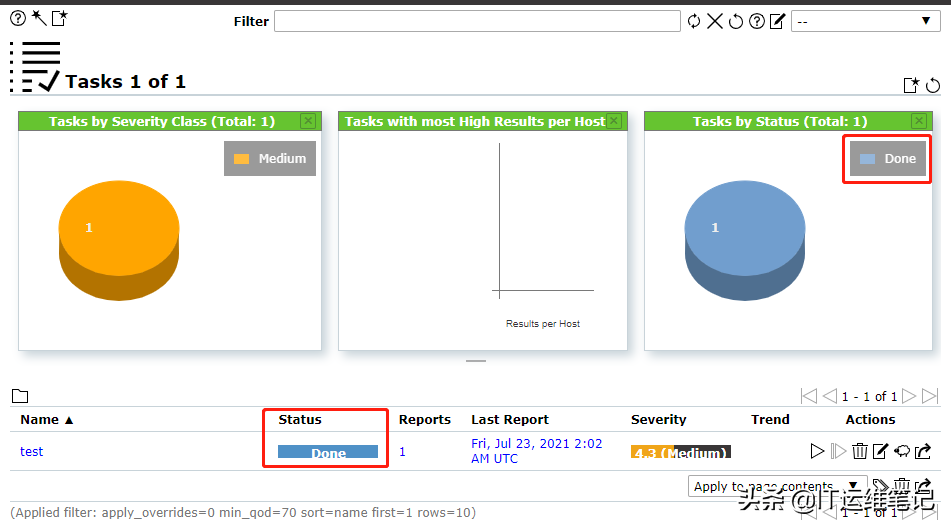
Task: Close Tasks by Status chart
Action: (x=920, y=121)
